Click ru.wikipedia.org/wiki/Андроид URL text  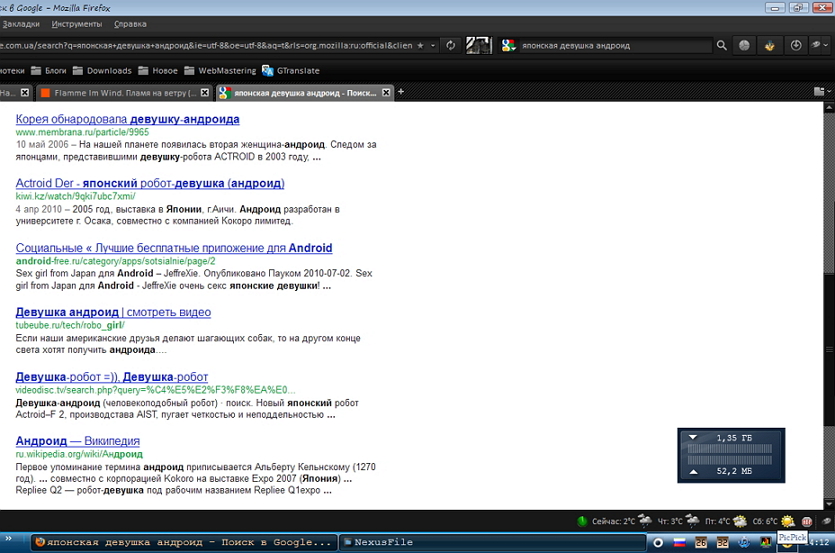click(79, 454)
